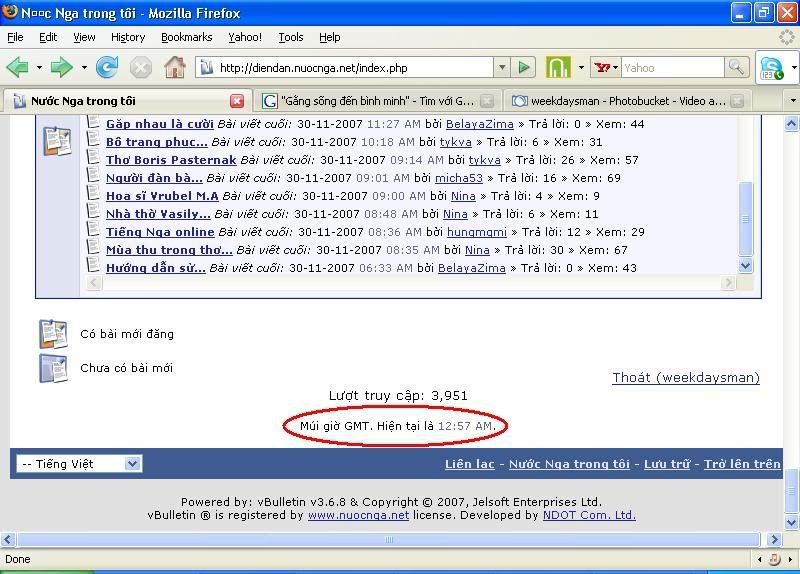Click the Trở lên trên footer link
The height and width of the screenshot is (574, 800).
pos(741,464)
